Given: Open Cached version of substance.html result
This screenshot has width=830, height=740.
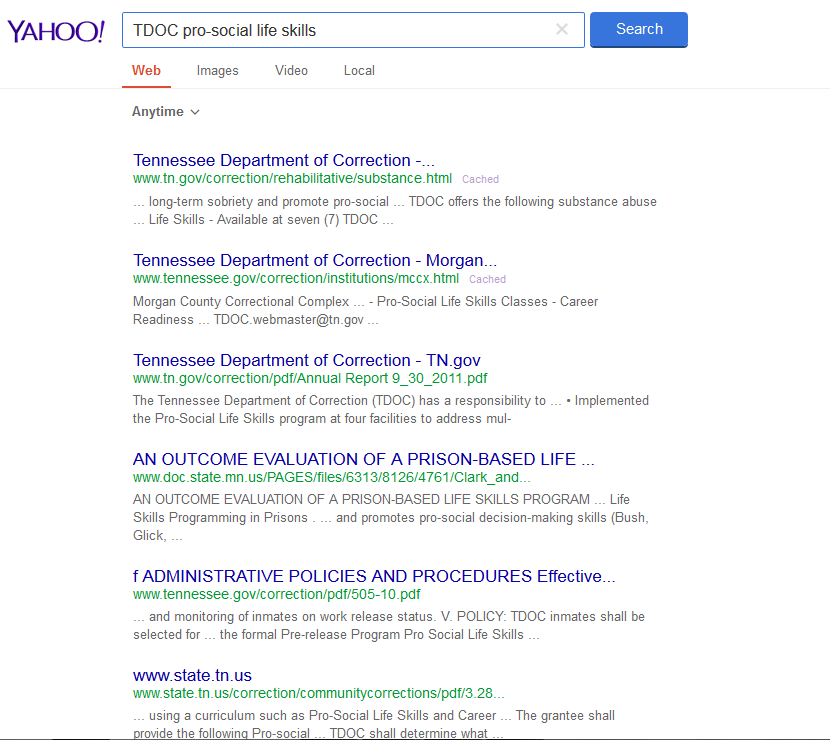Looking at the screenshot, I should pyautogui.click(x=480, y=180).
